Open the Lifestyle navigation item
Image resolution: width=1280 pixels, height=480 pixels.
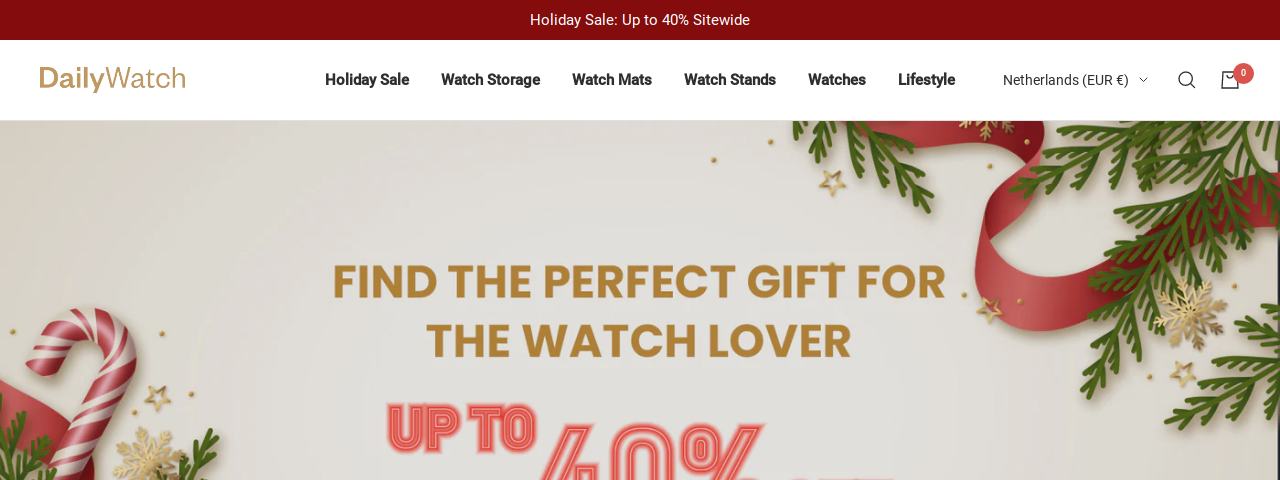click(926, 80)
